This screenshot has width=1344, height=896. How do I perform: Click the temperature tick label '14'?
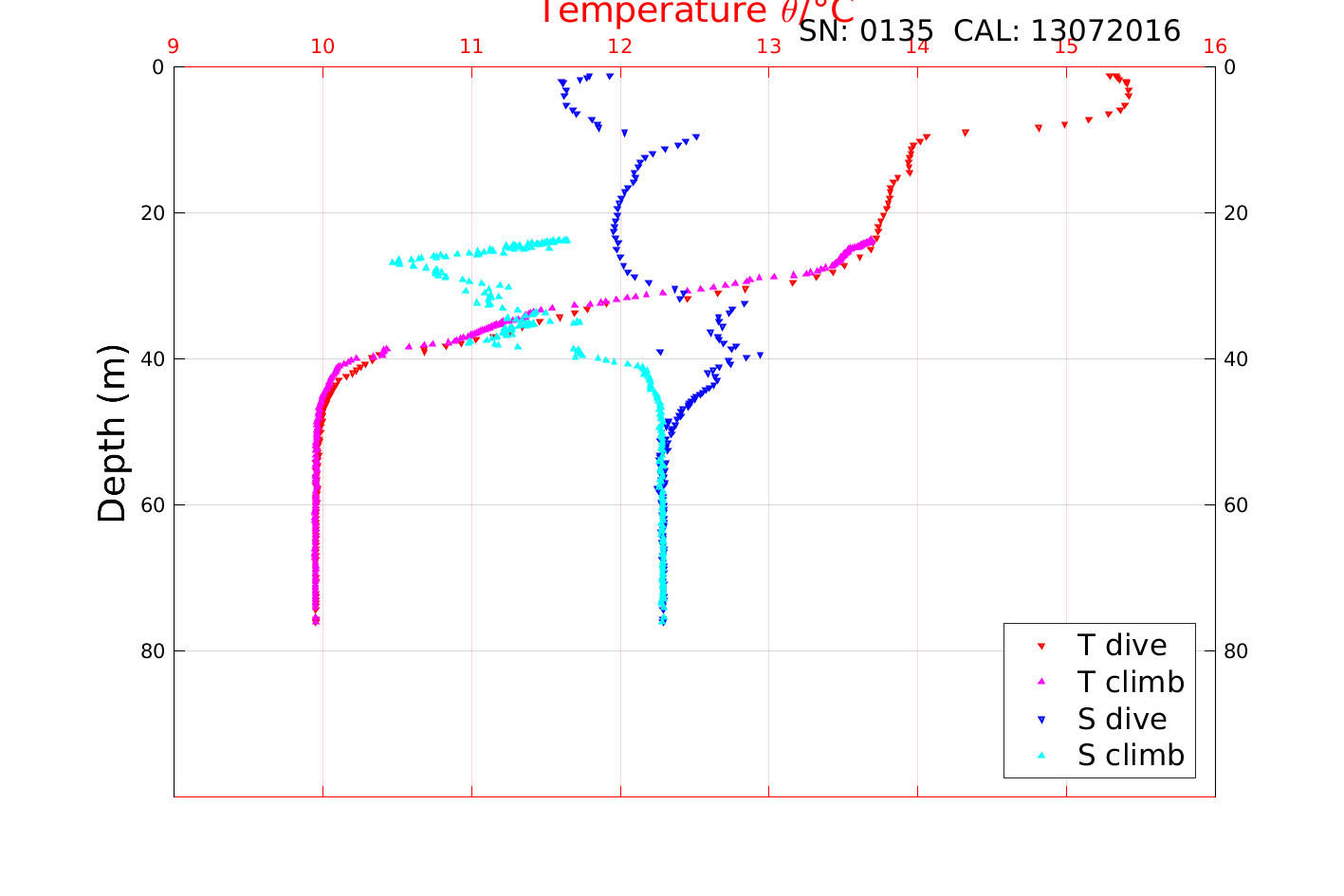(x=918, y=46)
